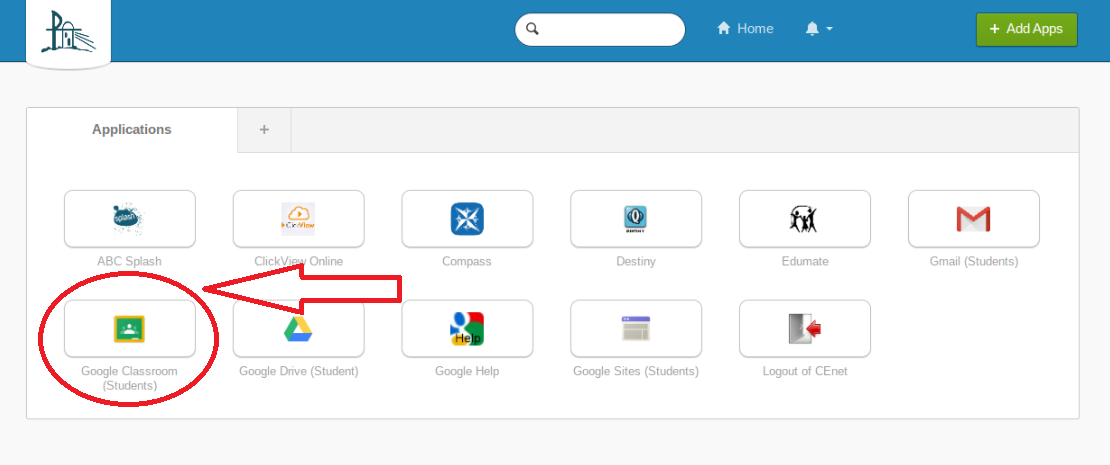Open Gmail (Students) tile
Image resolution: width=1110 pixels, height=465 pixels.
[x=973, y=219]
